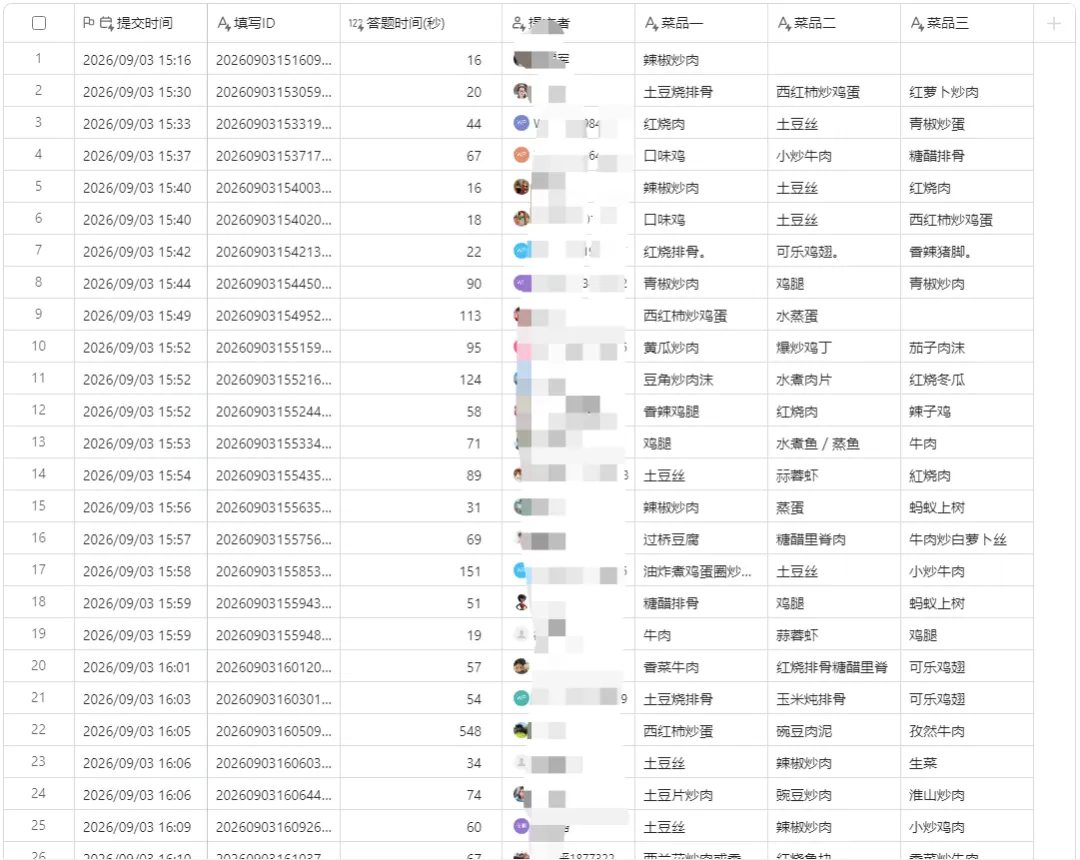Click the cell 青椒炒蛋
1080x860 pixels.
[967, 124]
